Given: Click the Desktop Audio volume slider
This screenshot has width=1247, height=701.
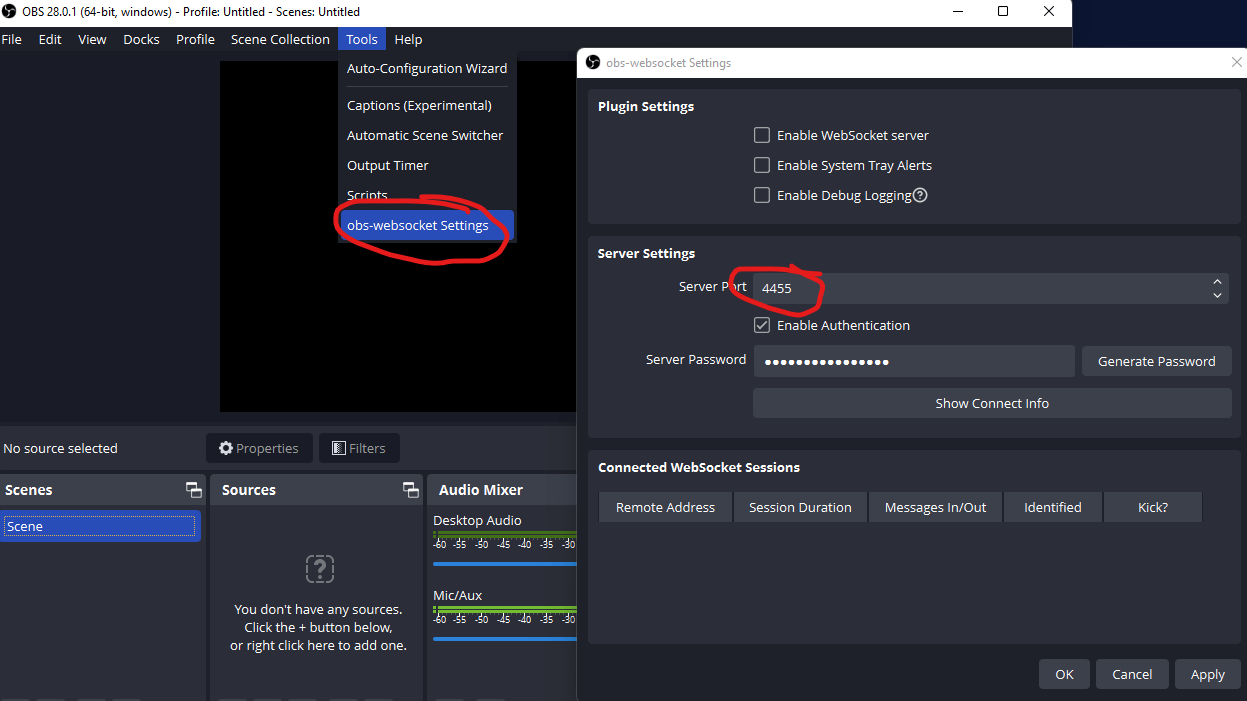Looking at the screenshot, I should [505, 564].
